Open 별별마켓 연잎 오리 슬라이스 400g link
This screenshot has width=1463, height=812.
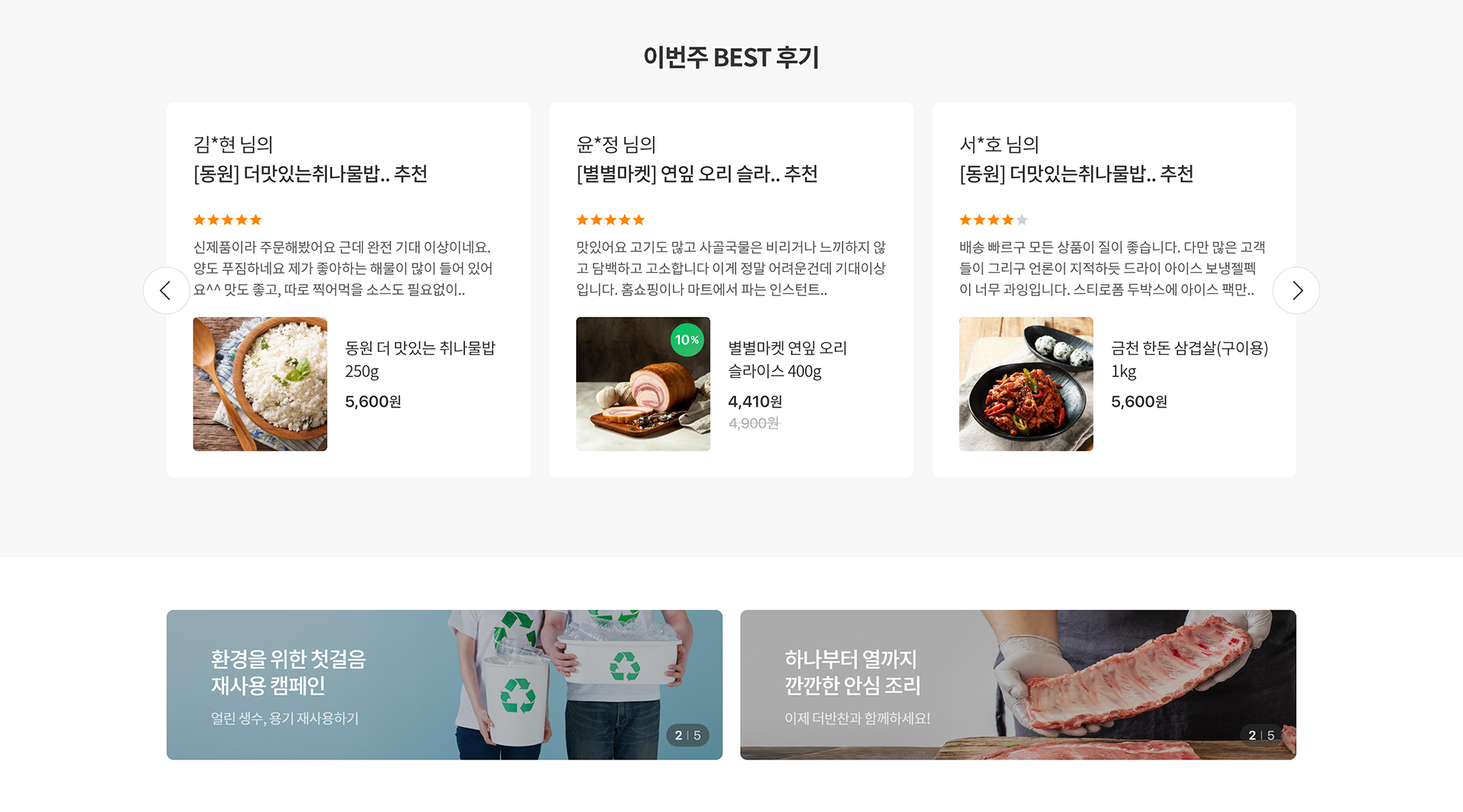(x=787, y=360)
